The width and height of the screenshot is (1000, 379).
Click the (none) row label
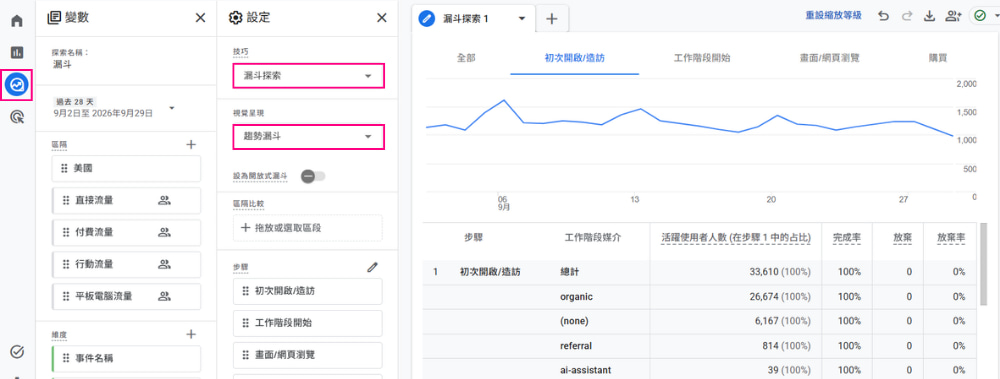pos(574,321)
